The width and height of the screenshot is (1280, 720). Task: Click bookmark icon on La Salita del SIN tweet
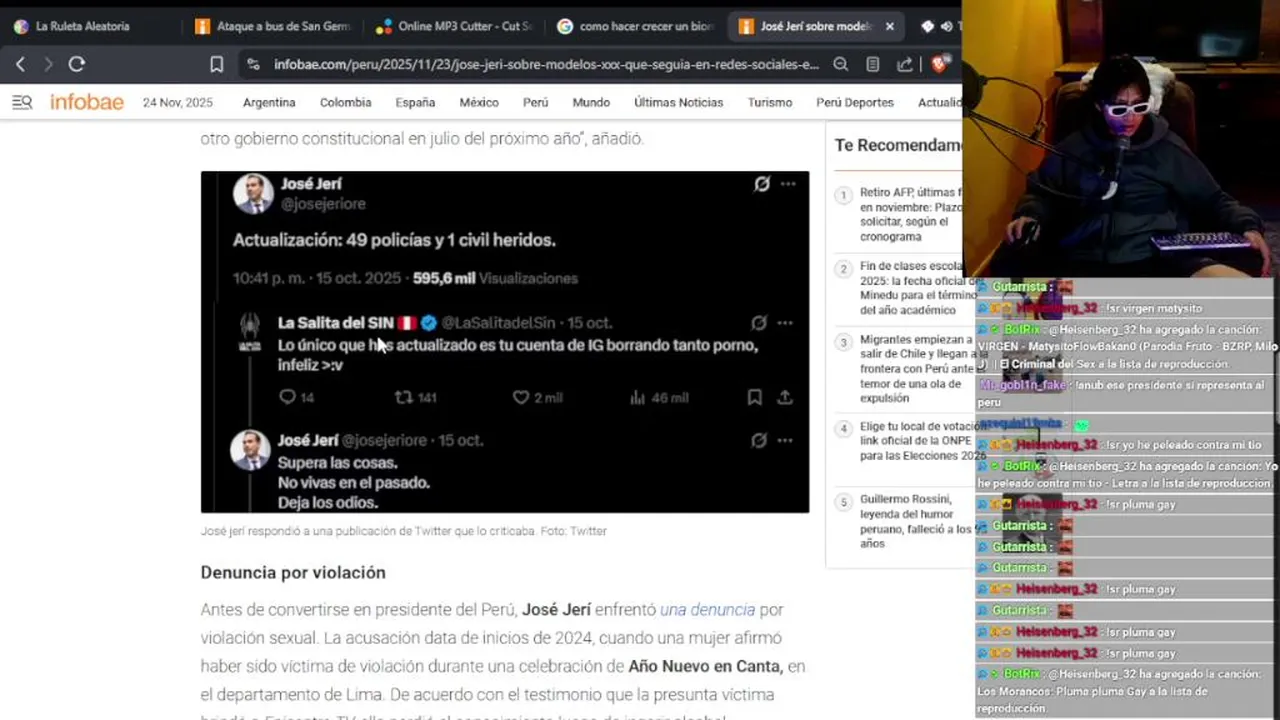click(755, 397)
